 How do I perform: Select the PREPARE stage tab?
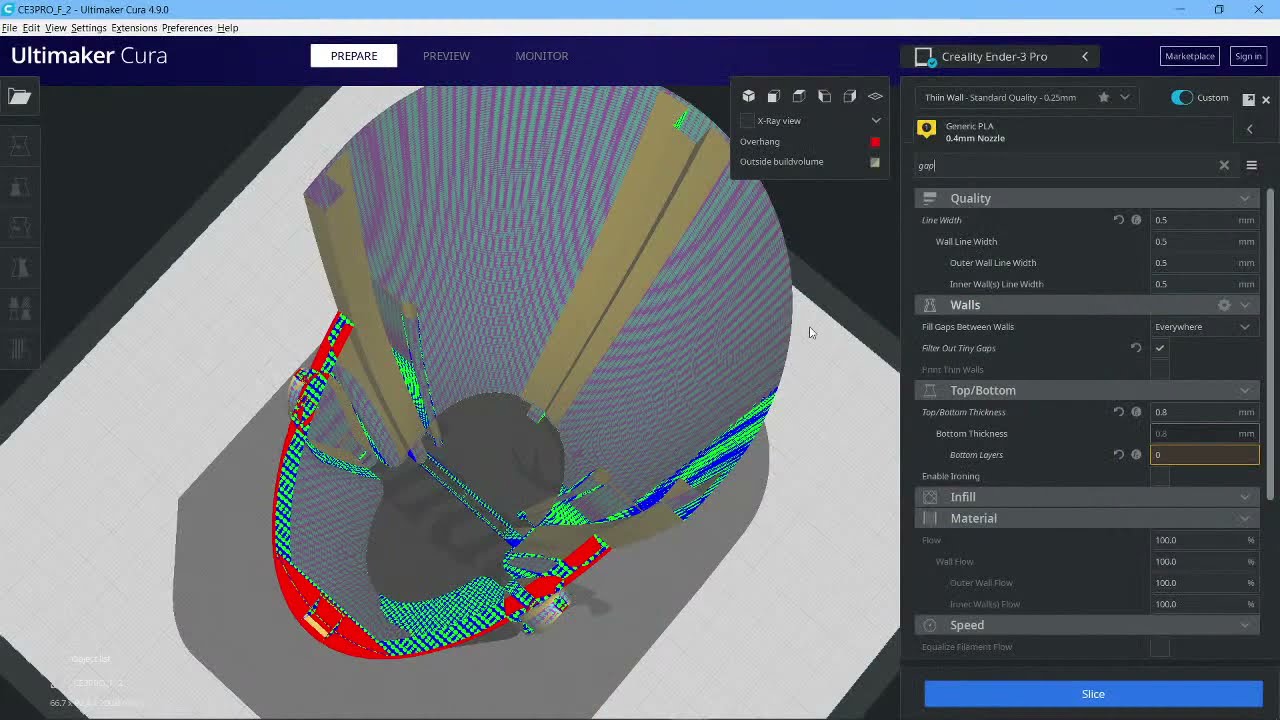(x=354, y=56)
